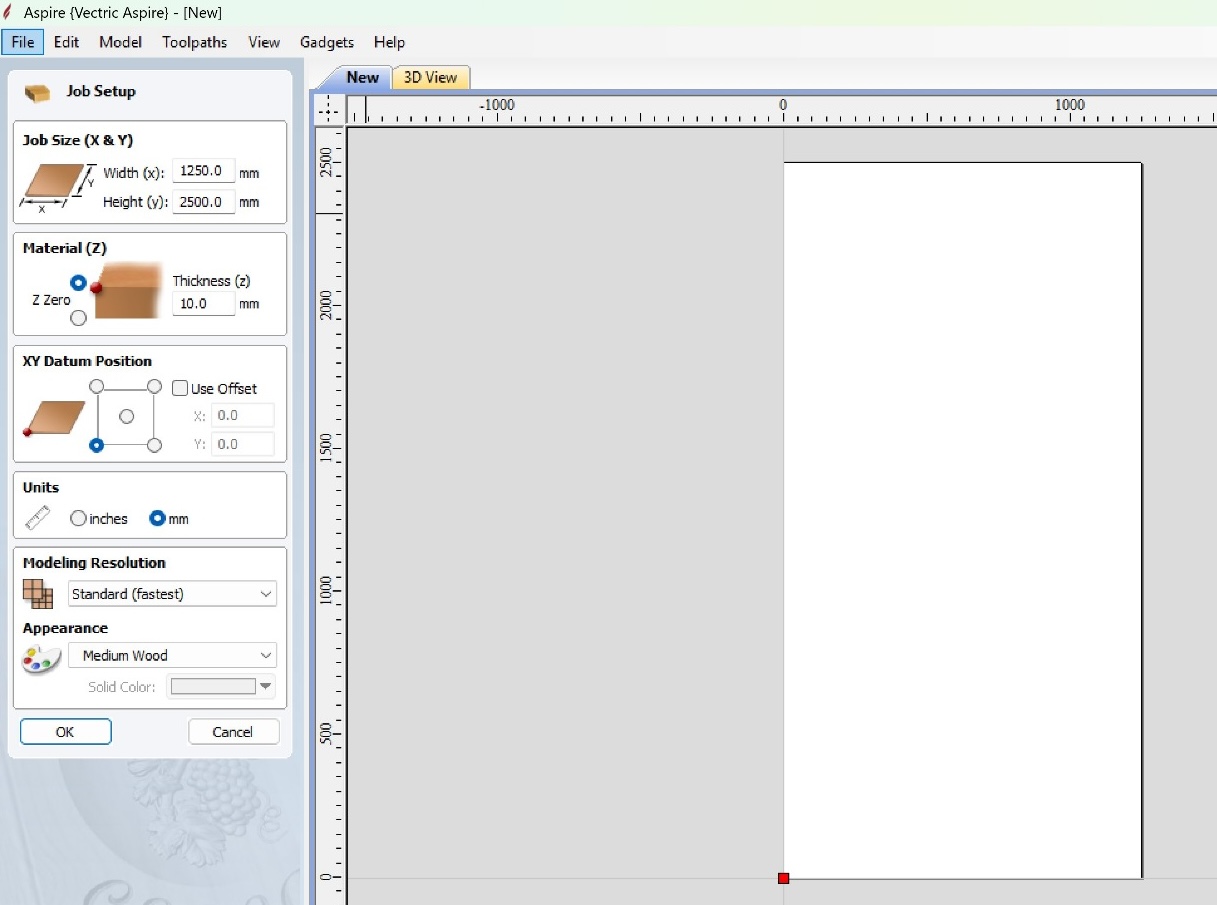
Task: Open the Solid Color swatch picker
Action: pyautogui.click(x=221, y=686)
